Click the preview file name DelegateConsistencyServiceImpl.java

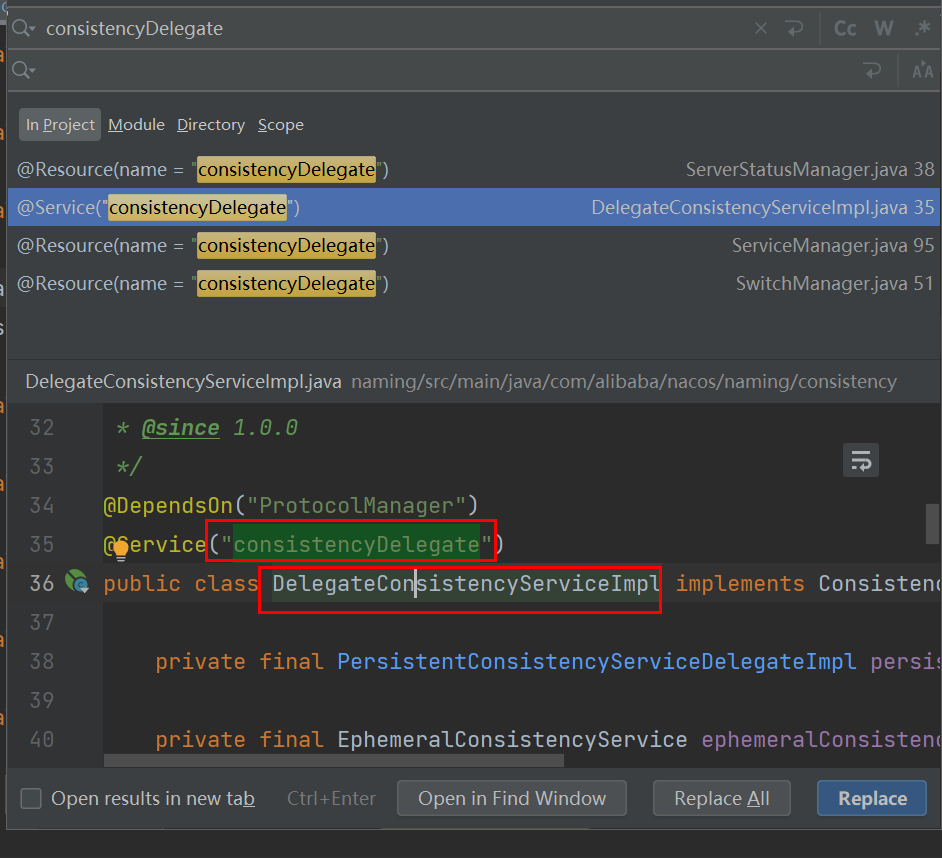(x=183, y=382)
